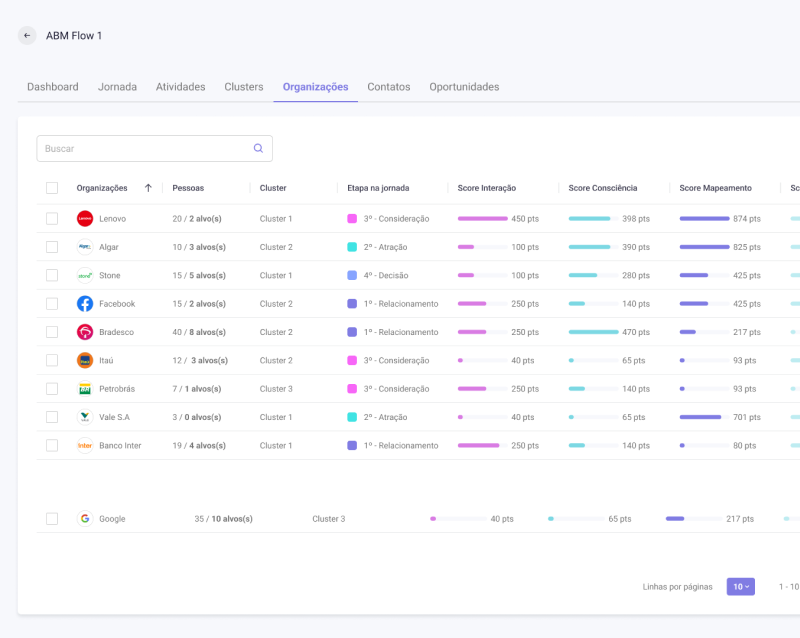The height and width of the screenshot is (638, 800).
Task: Click the search magnifier icon
Action: [x=258, y=148]
